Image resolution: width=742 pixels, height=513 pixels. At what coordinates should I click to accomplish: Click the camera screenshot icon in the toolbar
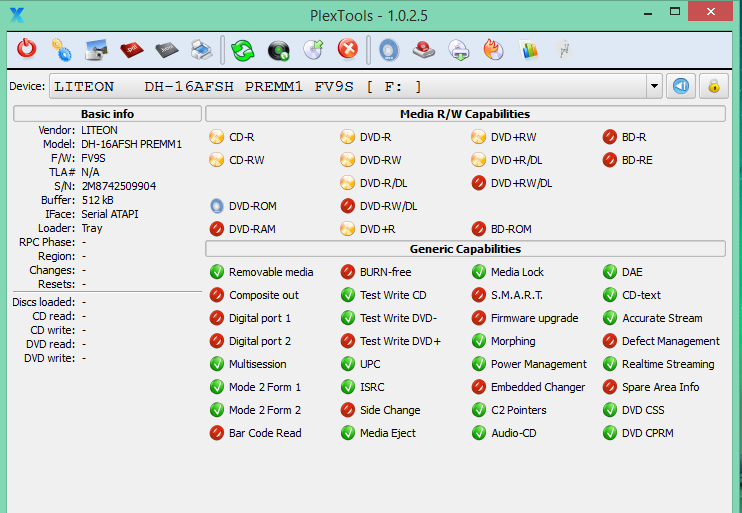pyautogui.click(x=97, y=50)
